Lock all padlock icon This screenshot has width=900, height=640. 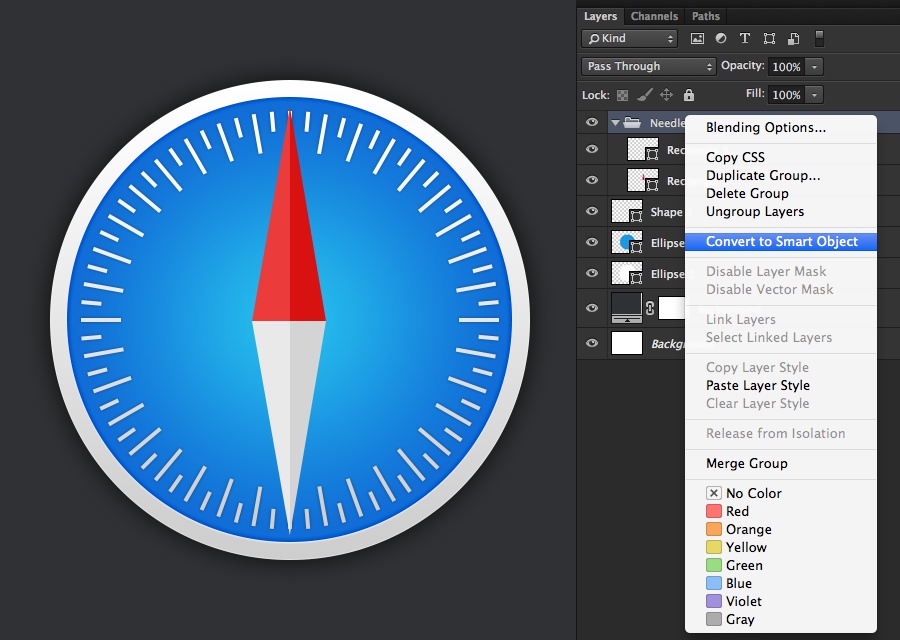(688, 95)
